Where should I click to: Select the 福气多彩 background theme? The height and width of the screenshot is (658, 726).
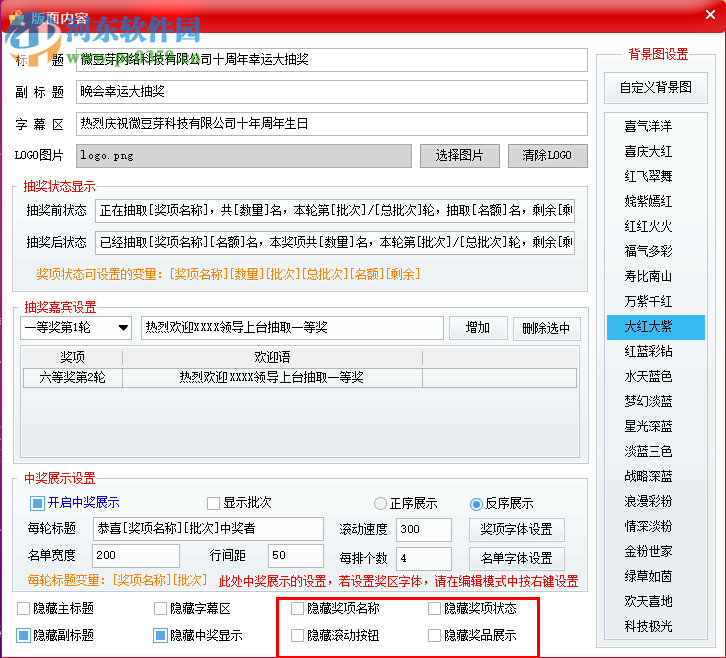click(656, 251)
